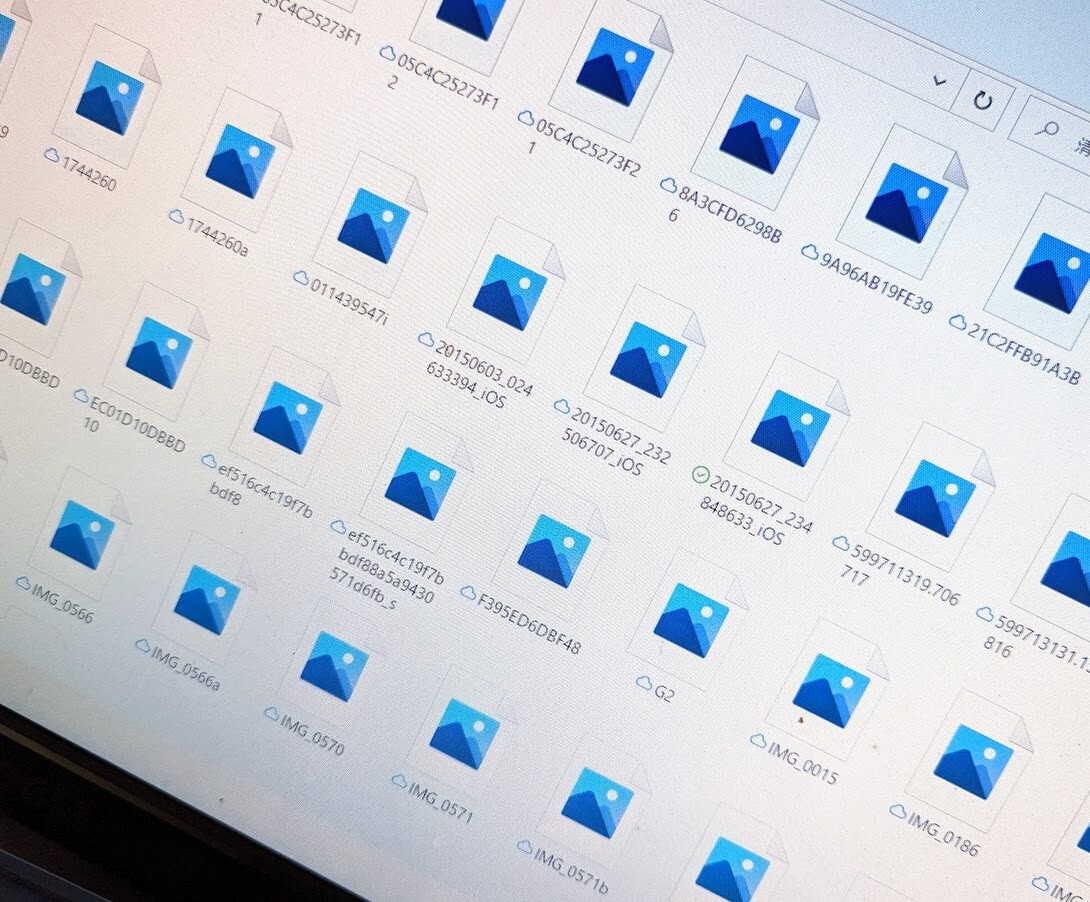Image resolution: width=1090 pixels, height=902 pixels.
Task: Select the ef516c4c19f7b bdf8 file icon
Action: 288,418
